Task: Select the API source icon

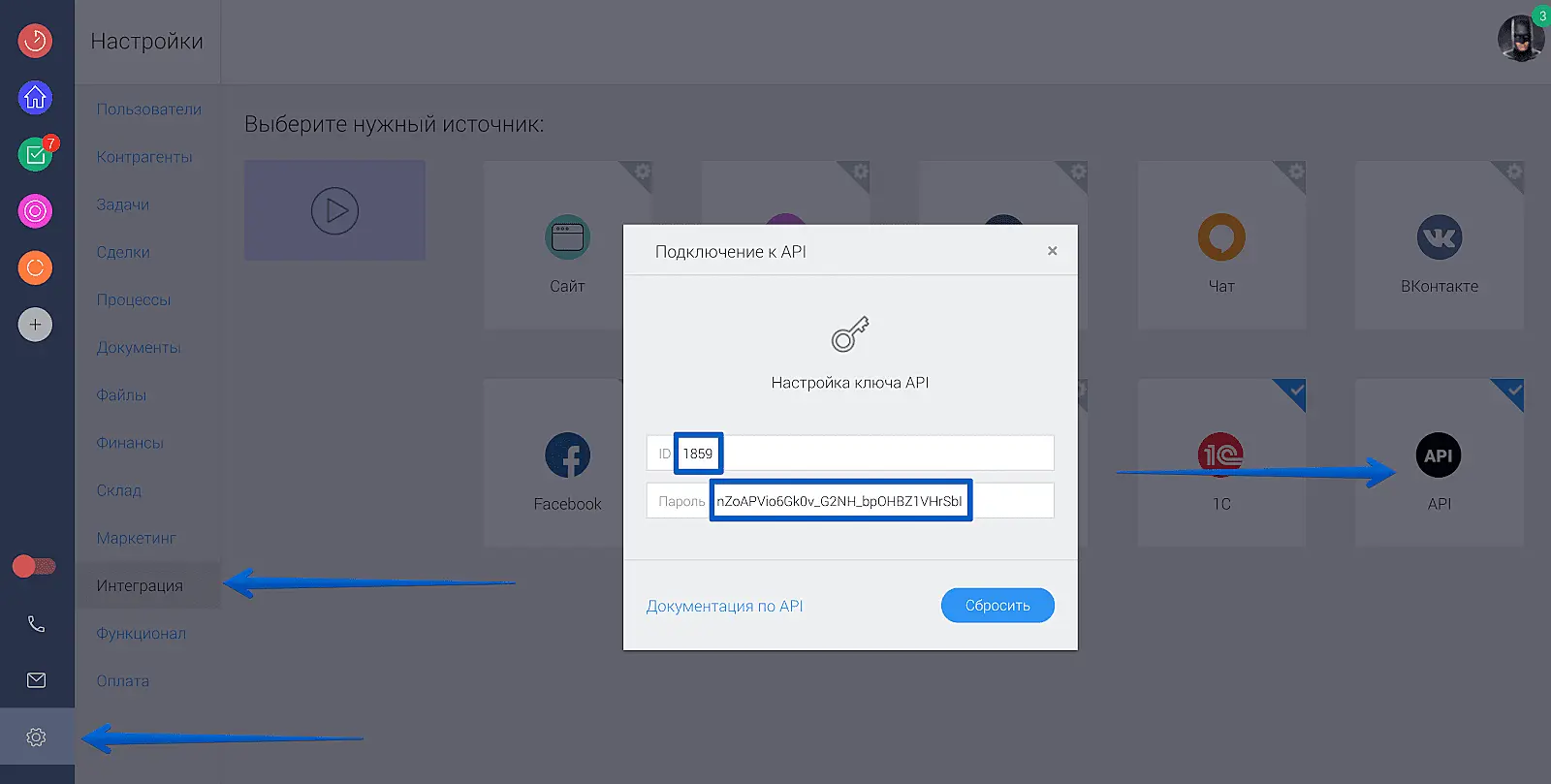Action: 1440,455
